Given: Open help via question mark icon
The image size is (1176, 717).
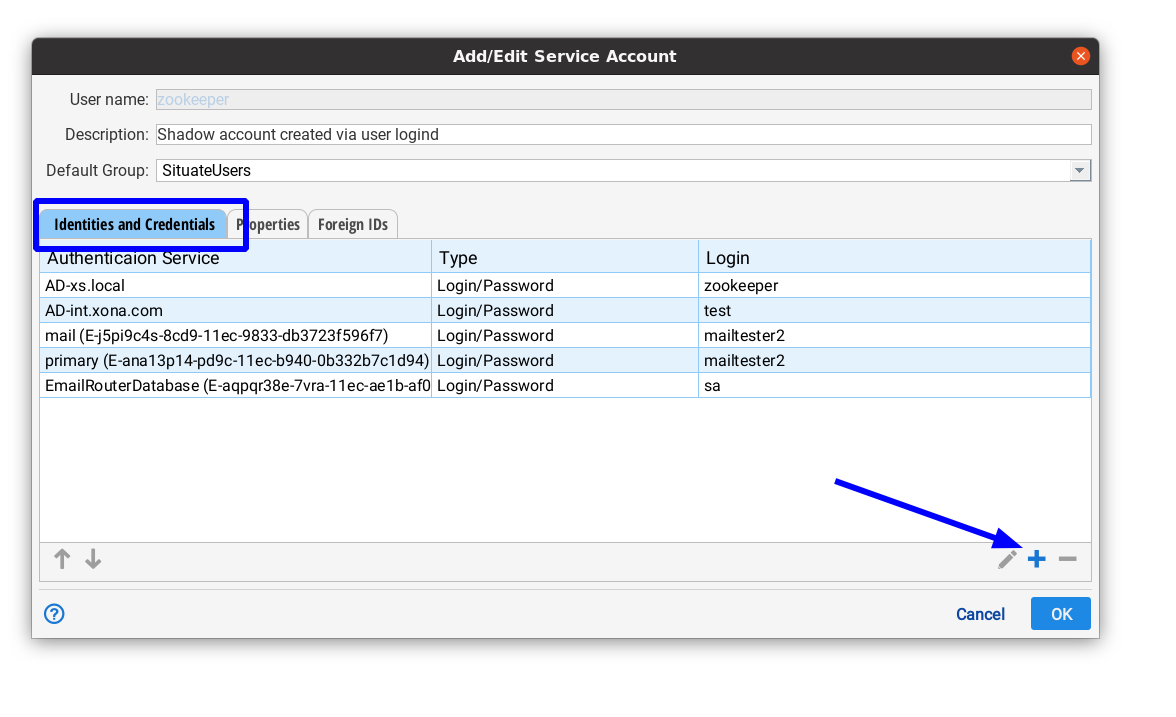Looking at the screenshot, I should [x=55, y=614].
